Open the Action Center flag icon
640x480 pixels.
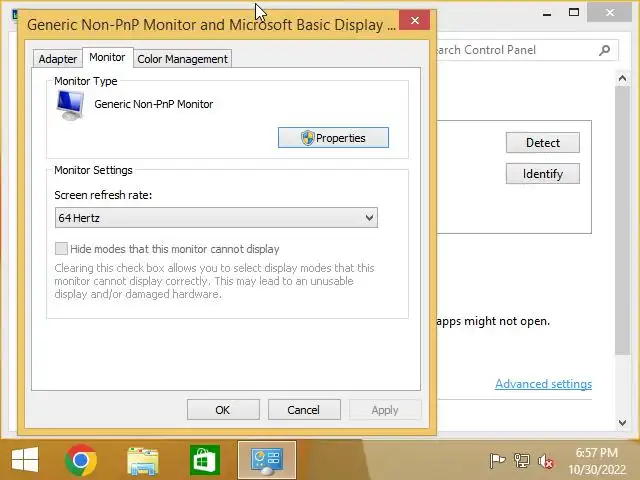(497, 461)
